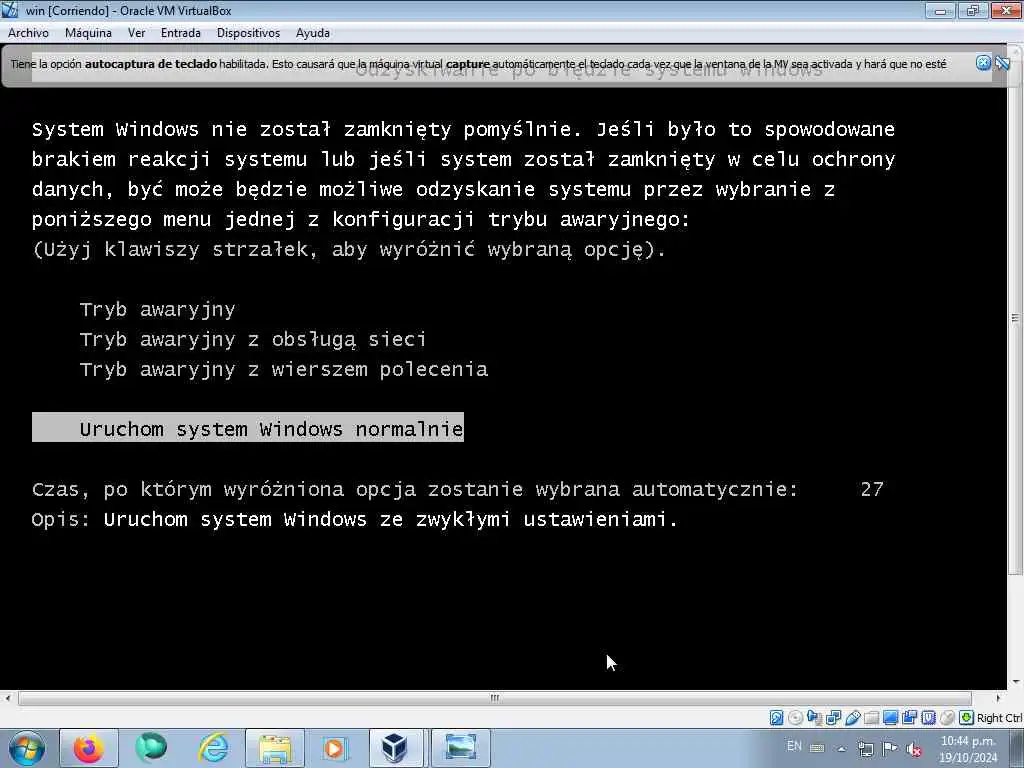
Task: Open Windows Media Player from the taskbar
Action: 335,748
